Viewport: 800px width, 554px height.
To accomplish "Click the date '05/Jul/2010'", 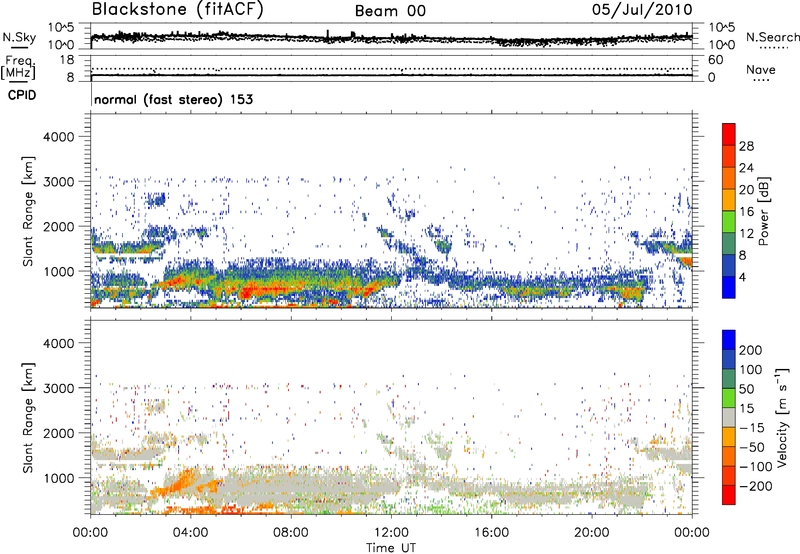I will [642, 10].
